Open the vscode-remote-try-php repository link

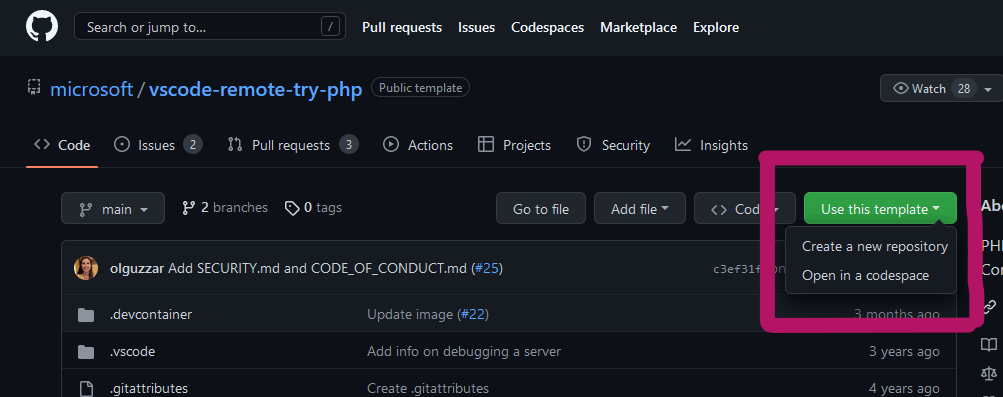[x=255, y=89]
